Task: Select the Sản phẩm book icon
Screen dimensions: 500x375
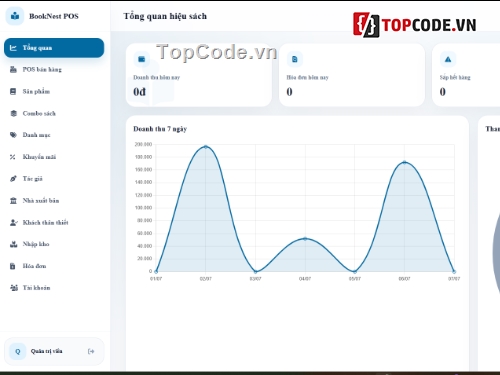Action: pos(13,91)
